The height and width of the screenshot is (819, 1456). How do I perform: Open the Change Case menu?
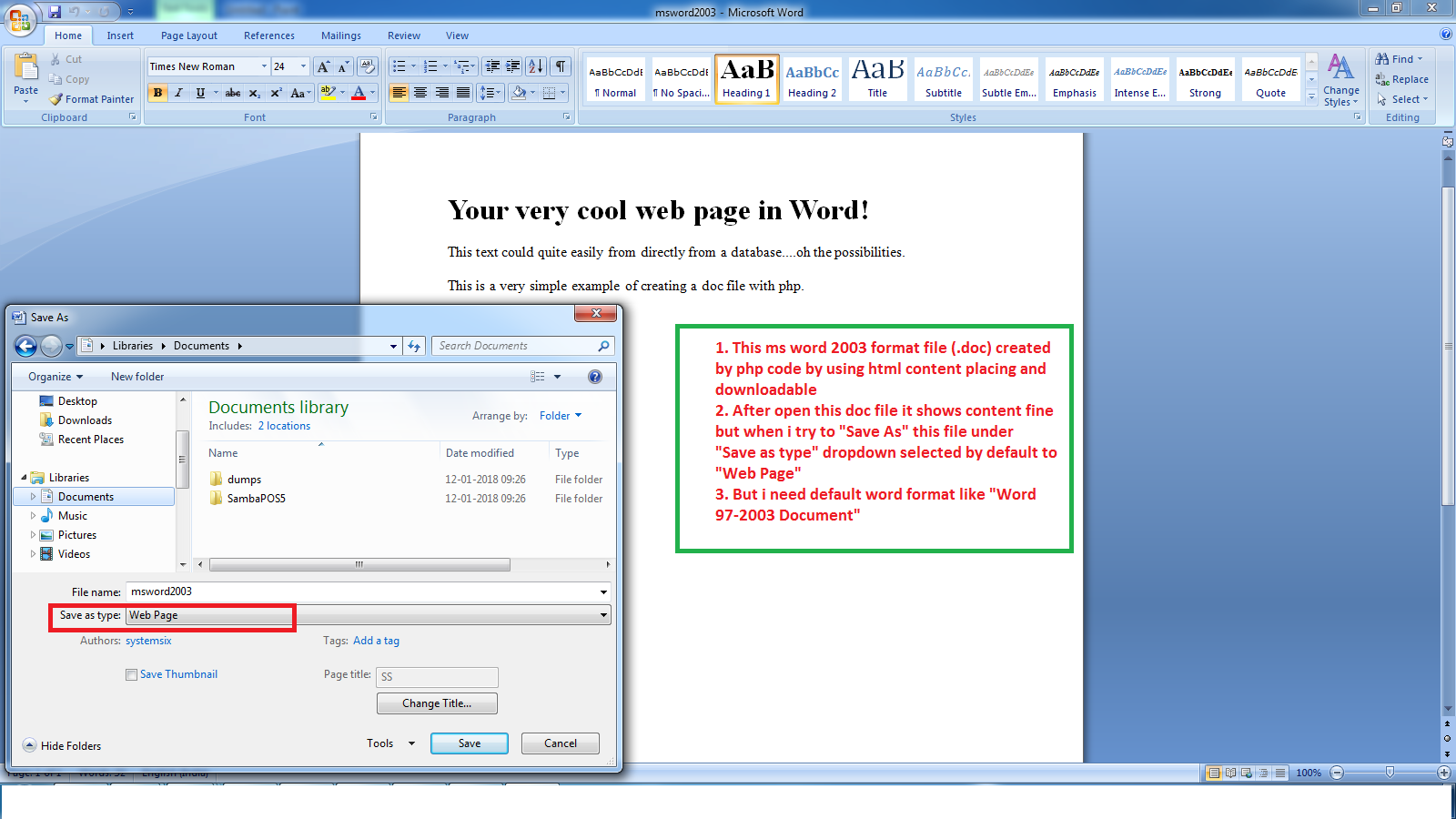click(x=300, y=93)
